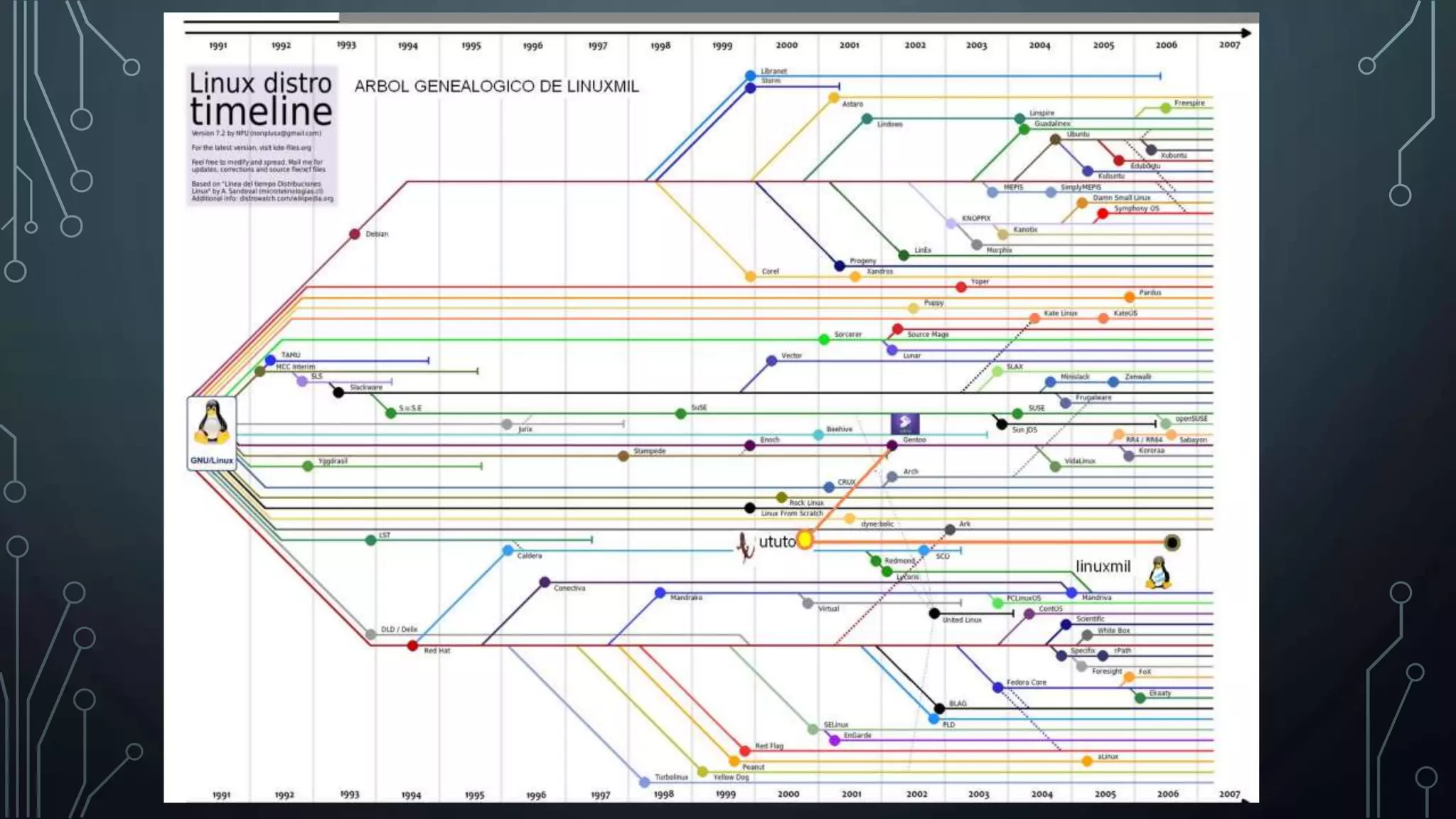This screenshot has height=819, width=1456.
Task: Click the 2000 year marker at top
Action: [x=786, y=45]
